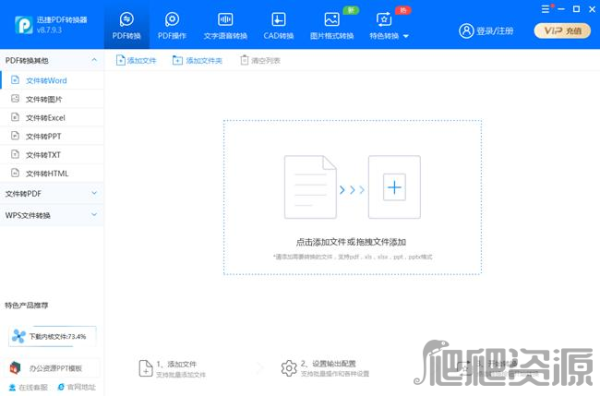Open the 图片格式转换 tab
600x396 pixels.
pyautogui.click(x=332, y=25)
